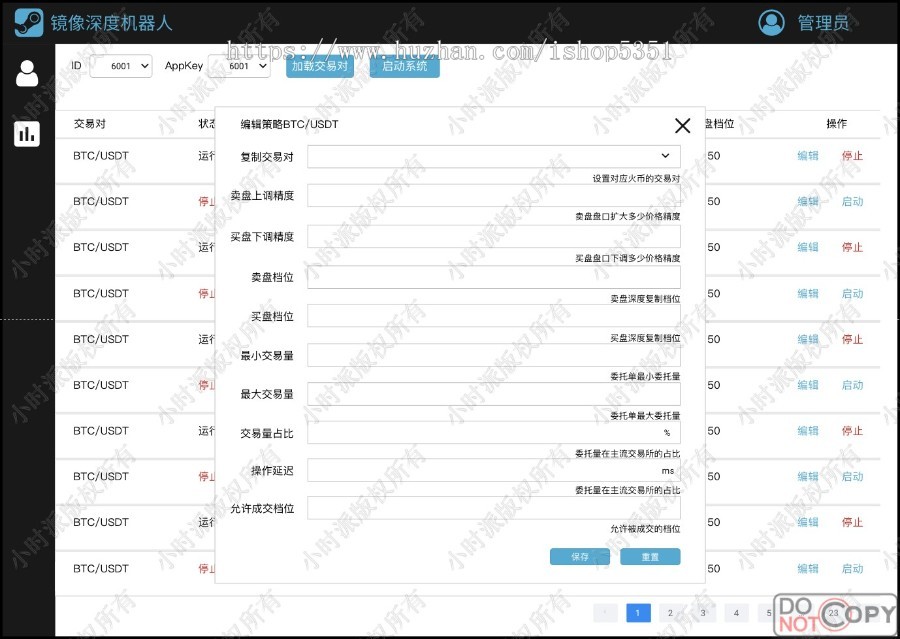This screenshot has height=639, width=900.
Task: Click the 启动系统 button
Action: 404,66
